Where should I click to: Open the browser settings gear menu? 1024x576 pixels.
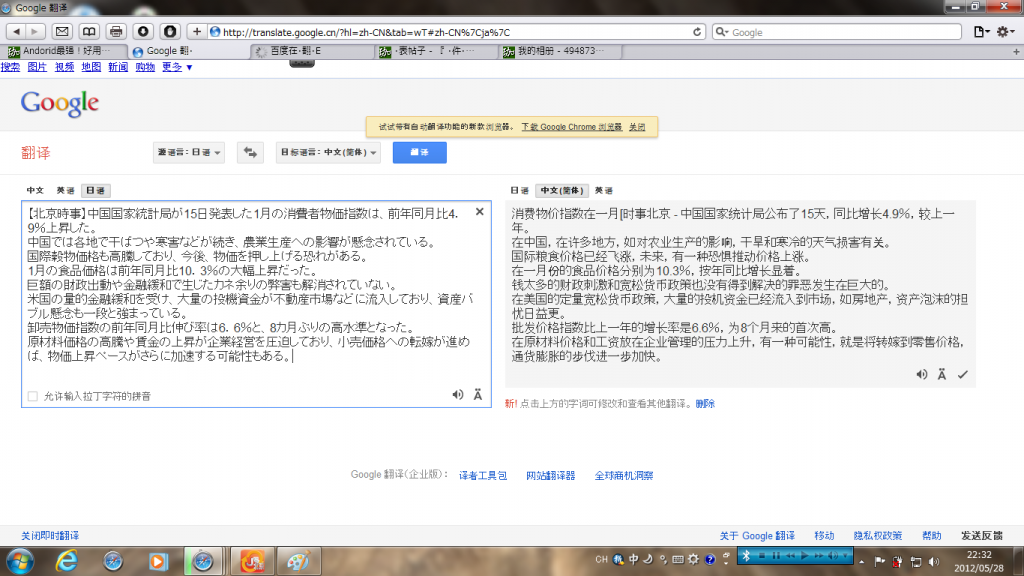tap(1006, 31)
